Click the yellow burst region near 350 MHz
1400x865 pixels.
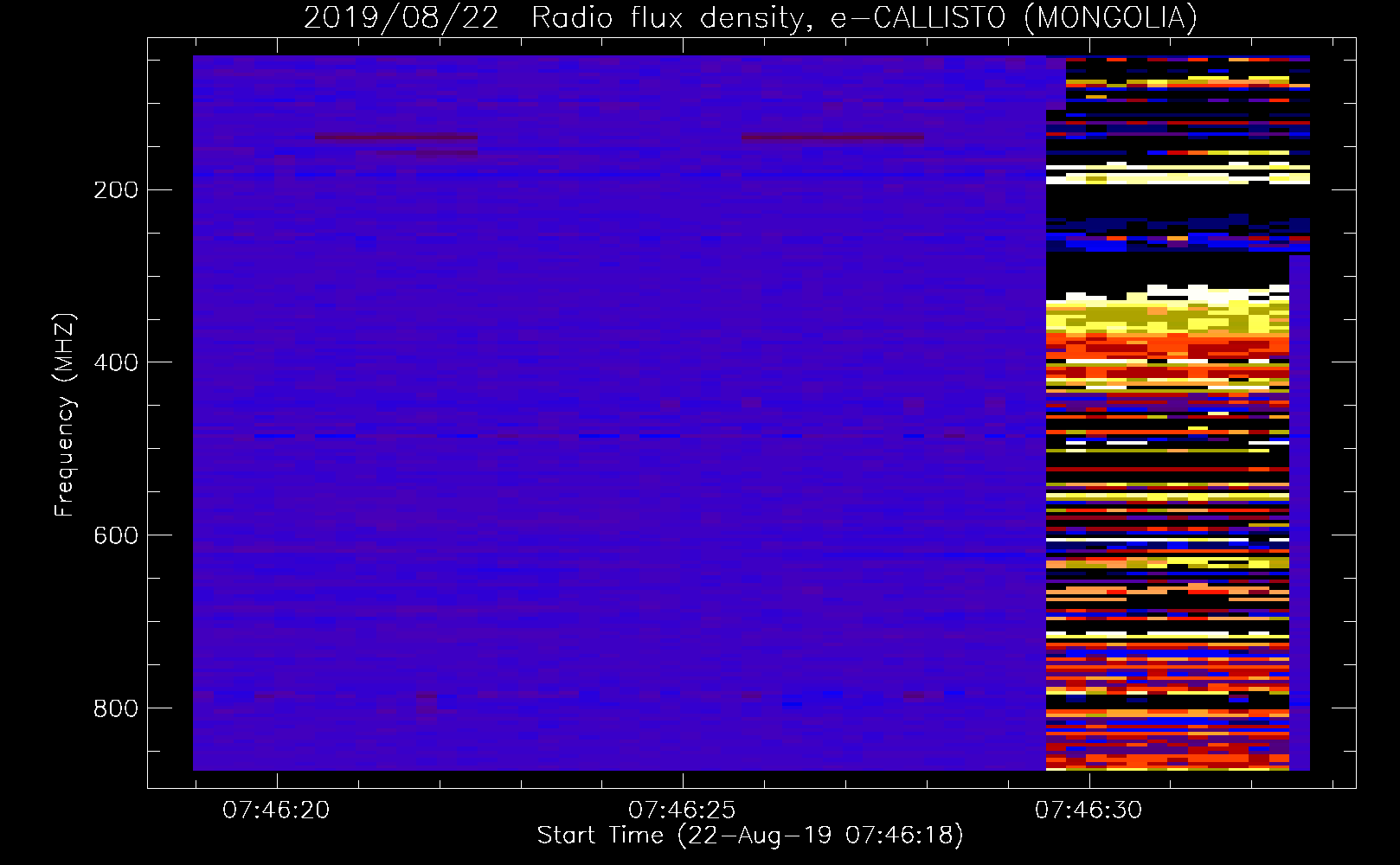(x=1167, y=317)
